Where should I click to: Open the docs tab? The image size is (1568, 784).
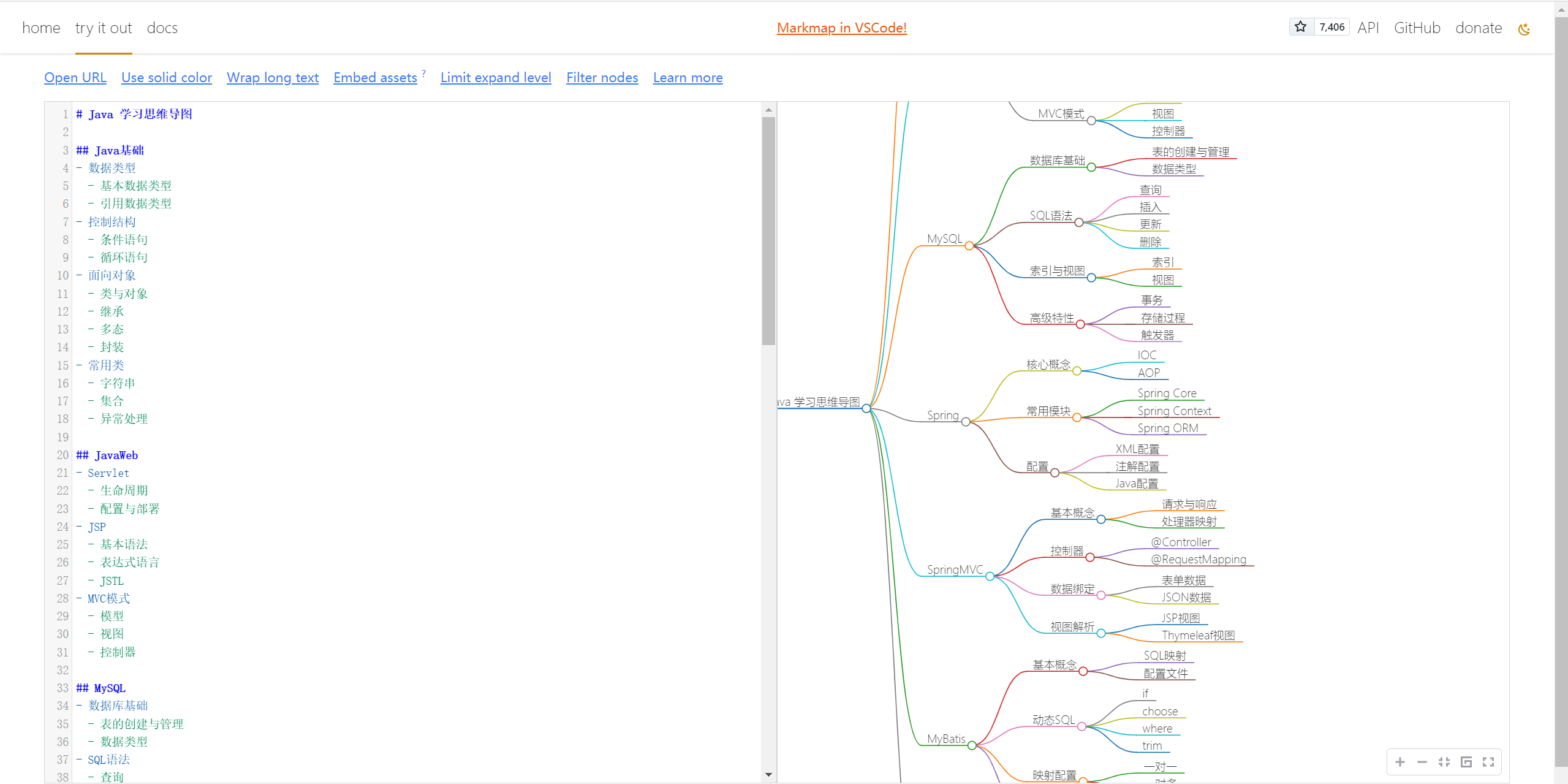click(162, 28)
